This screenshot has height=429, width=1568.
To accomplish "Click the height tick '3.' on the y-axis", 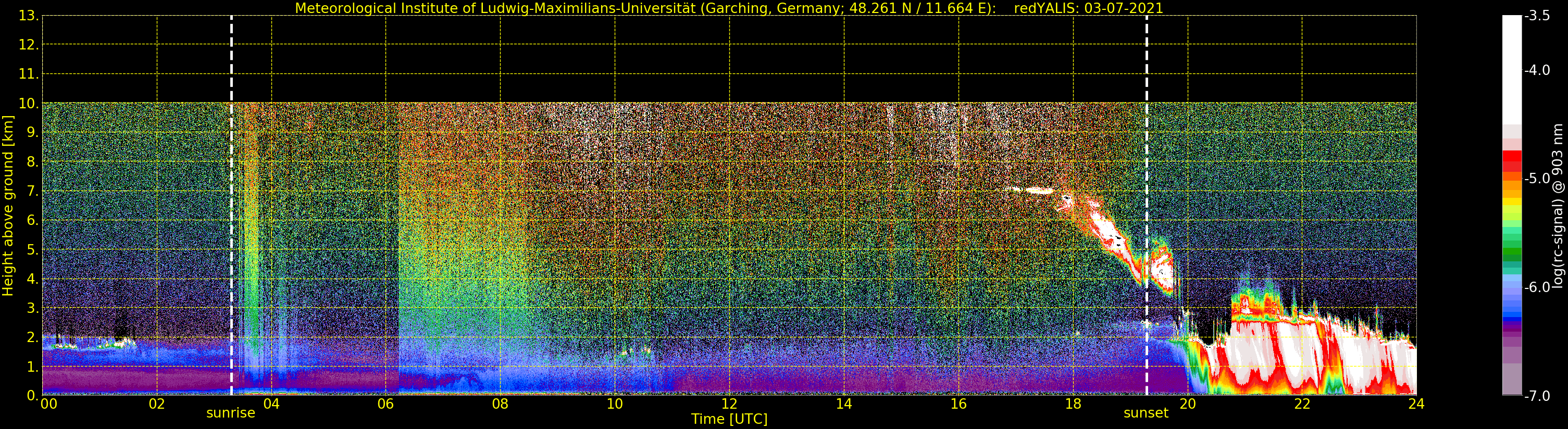I will click(33, 308).
